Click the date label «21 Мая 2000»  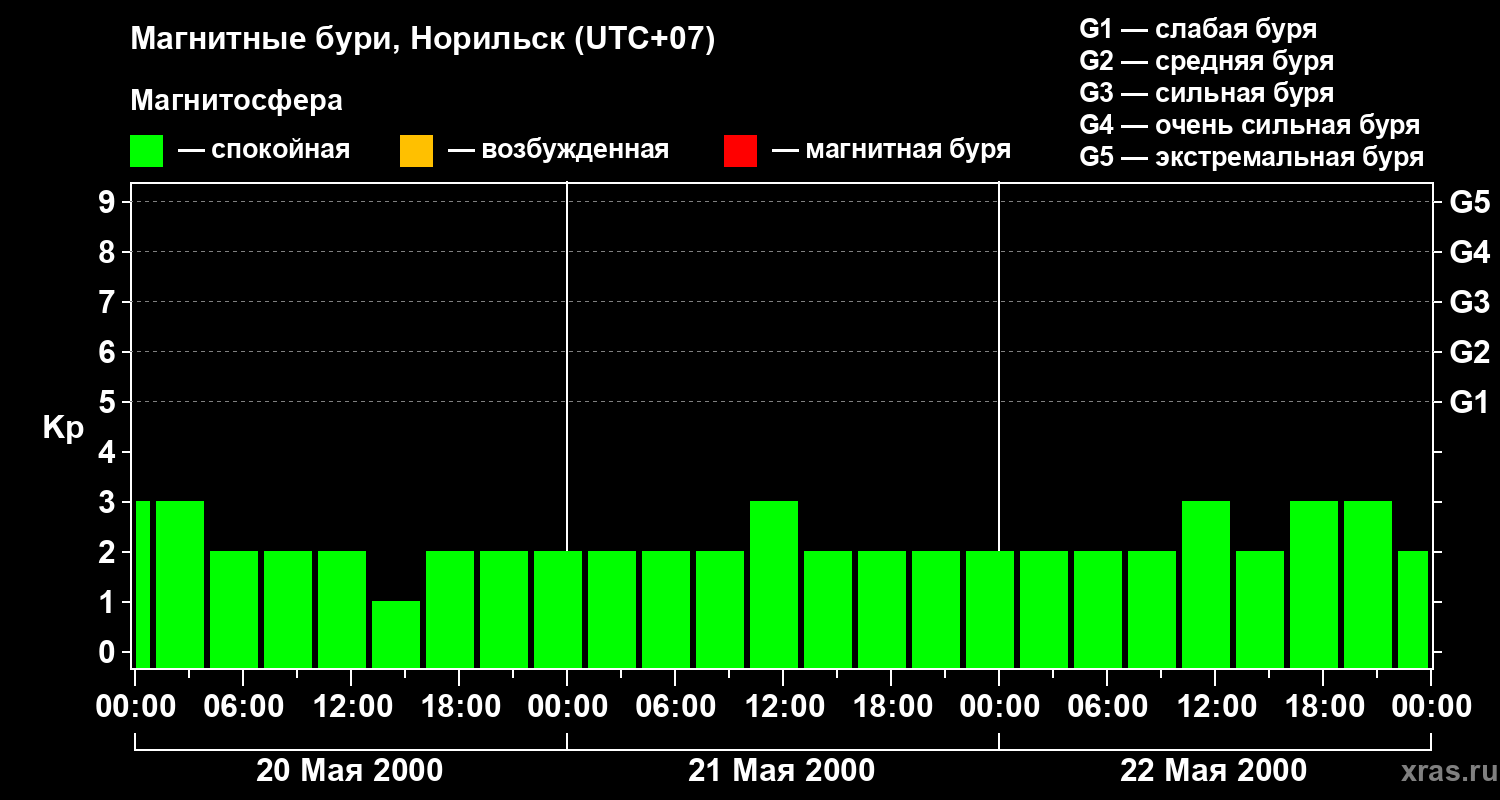(782, 771)
